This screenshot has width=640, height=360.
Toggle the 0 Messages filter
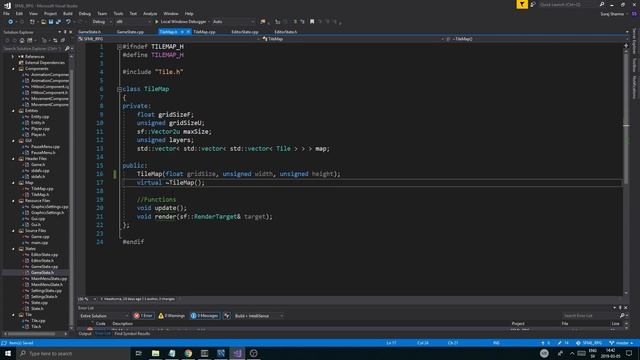(204, 316)
